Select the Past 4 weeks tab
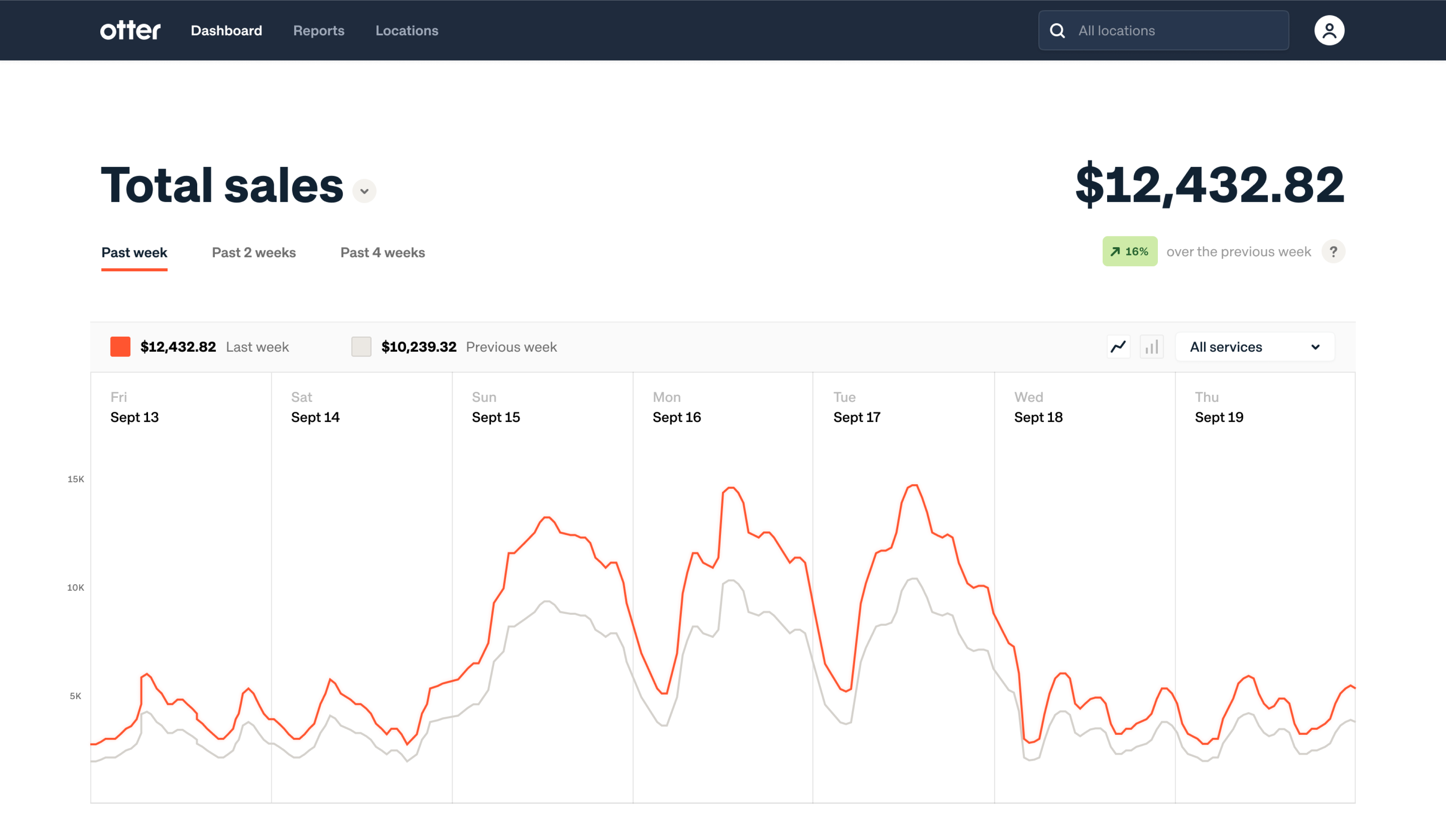This screenshot has height=840, width=1446. click(383, 252)
